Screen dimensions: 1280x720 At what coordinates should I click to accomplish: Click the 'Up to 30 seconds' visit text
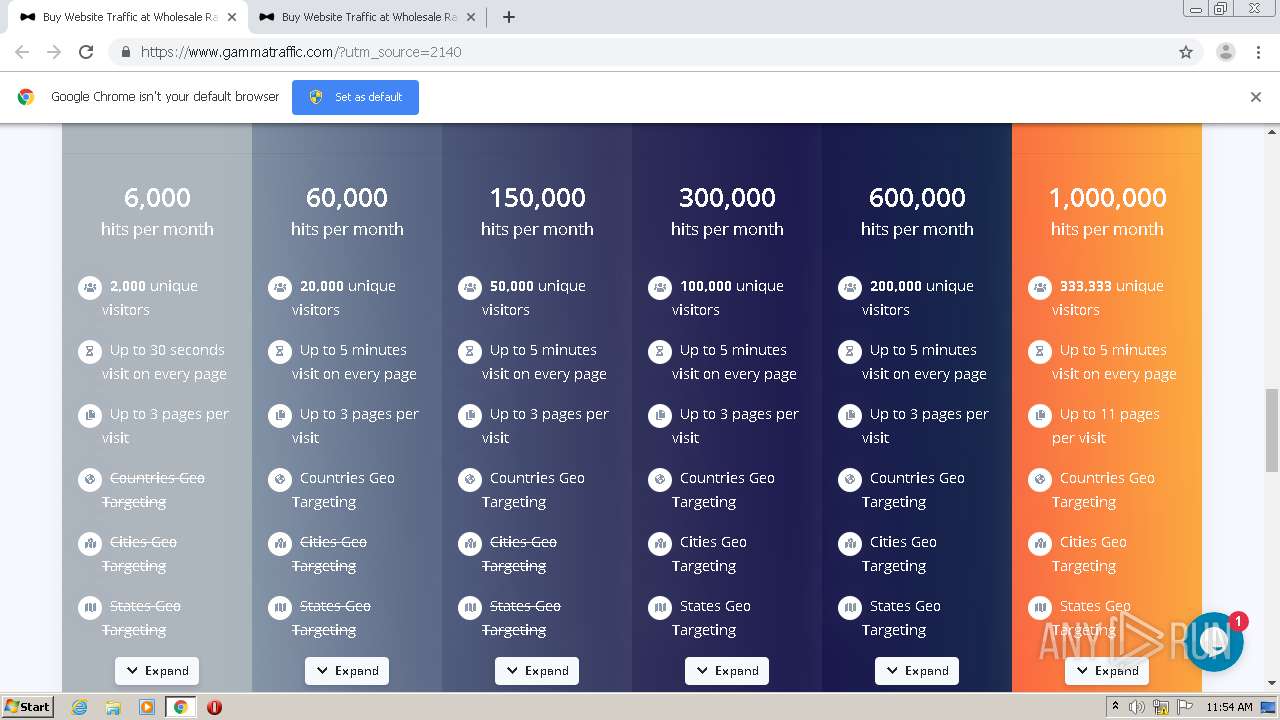point(164,362)
